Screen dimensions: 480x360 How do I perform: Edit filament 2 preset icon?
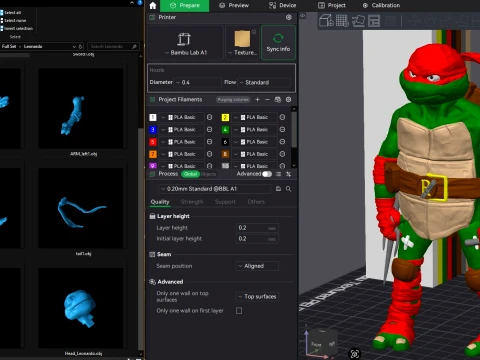[x=282, y=117]
